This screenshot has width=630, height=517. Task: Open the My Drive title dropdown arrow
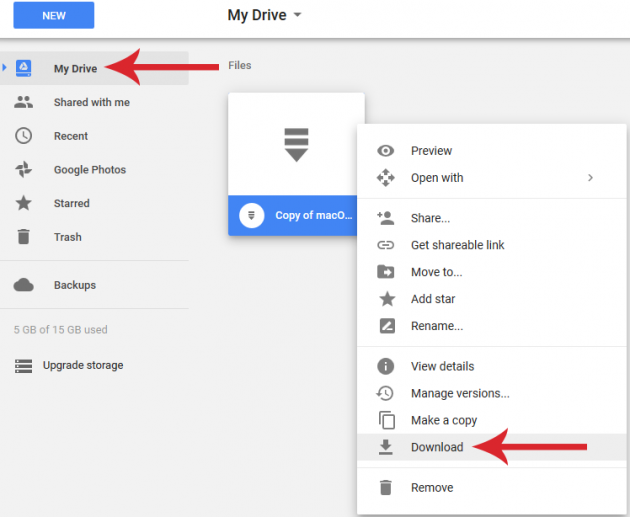click(297, 16)
